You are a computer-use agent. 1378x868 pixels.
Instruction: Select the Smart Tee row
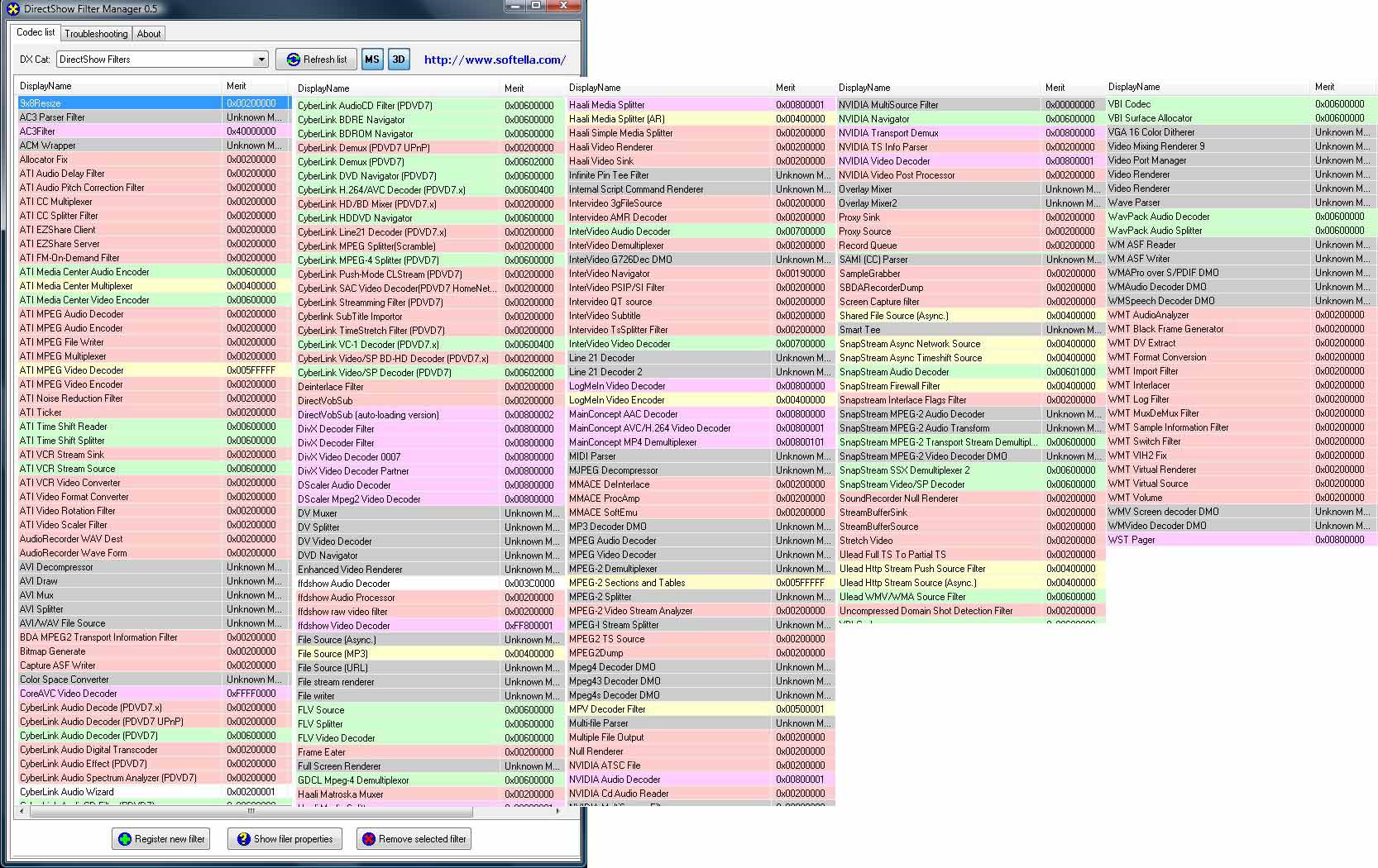(971, 330)
